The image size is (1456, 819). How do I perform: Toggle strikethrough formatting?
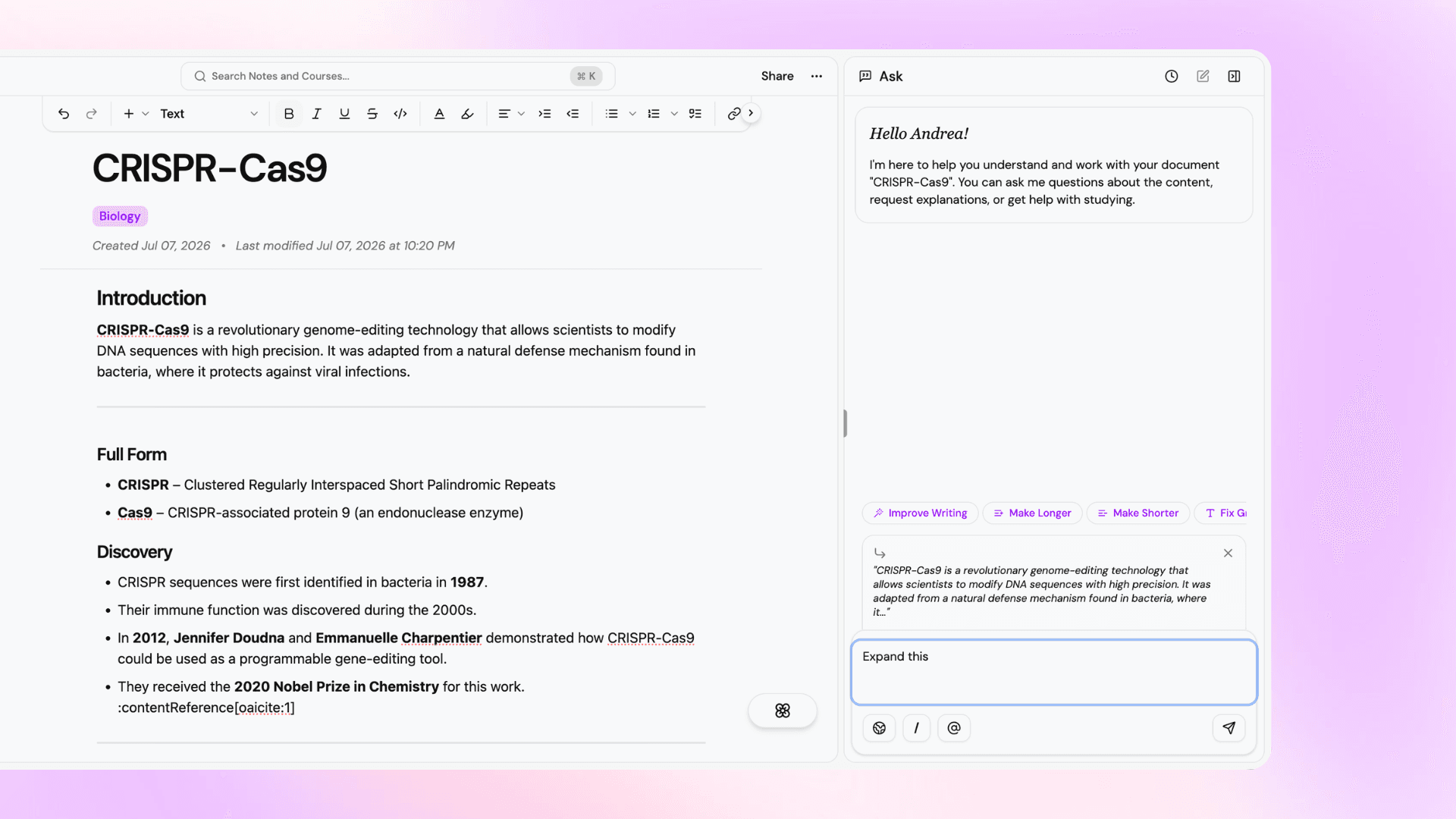point(372,114)
